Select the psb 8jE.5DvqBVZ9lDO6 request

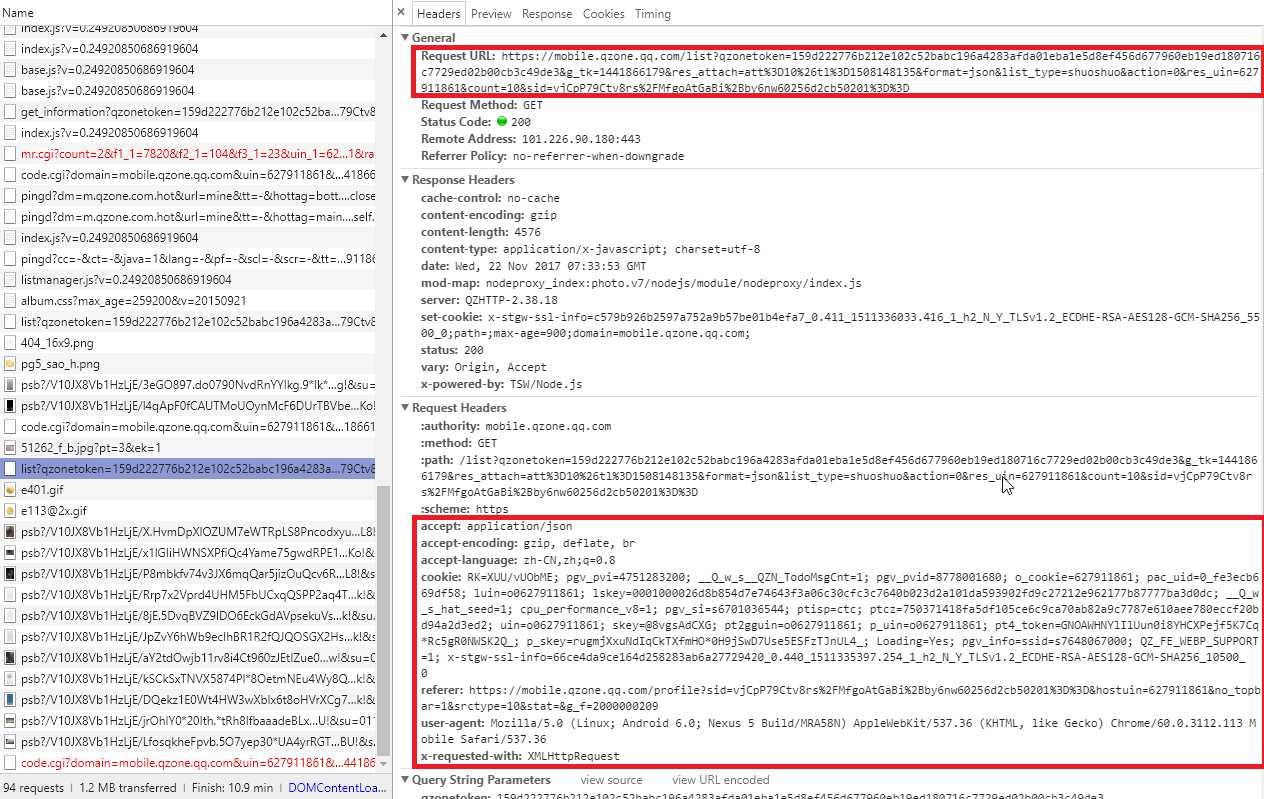[x=188, y=616]
